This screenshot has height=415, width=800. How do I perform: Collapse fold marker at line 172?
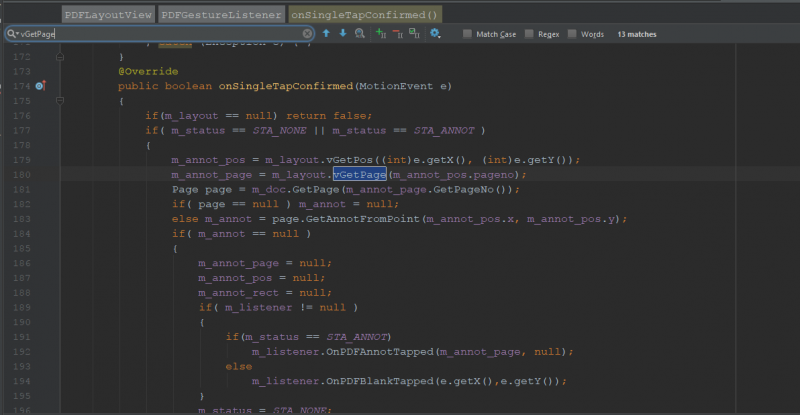click(x=61, y=58)
